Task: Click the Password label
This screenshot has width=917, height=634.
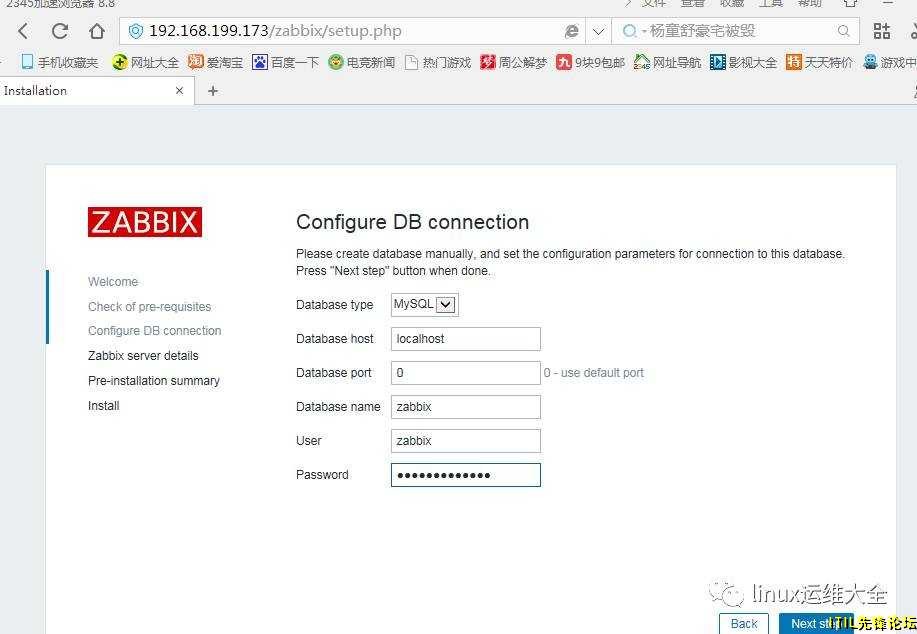Action: pyautogui.click(x=322, y=475)
